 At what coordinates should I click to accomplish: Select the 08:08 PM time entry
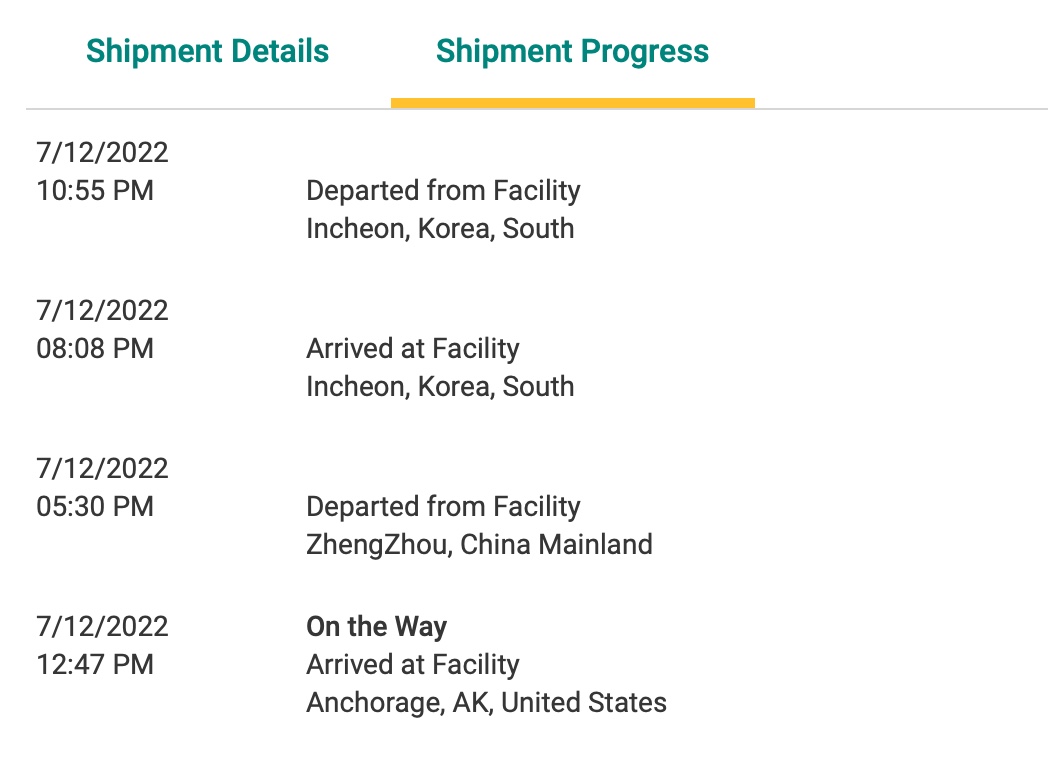(95, 349)
